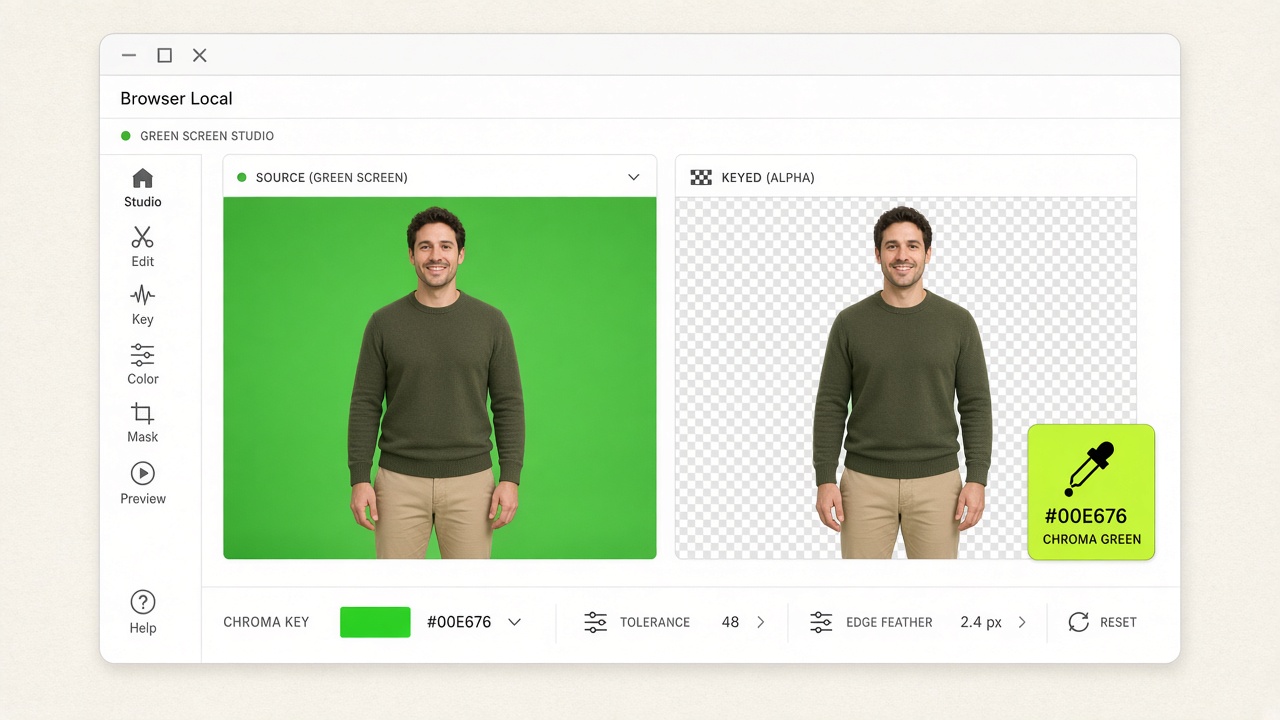Open the Preview play section
The width and height of the screenshot is (1280, 720).
coord(143,483)
